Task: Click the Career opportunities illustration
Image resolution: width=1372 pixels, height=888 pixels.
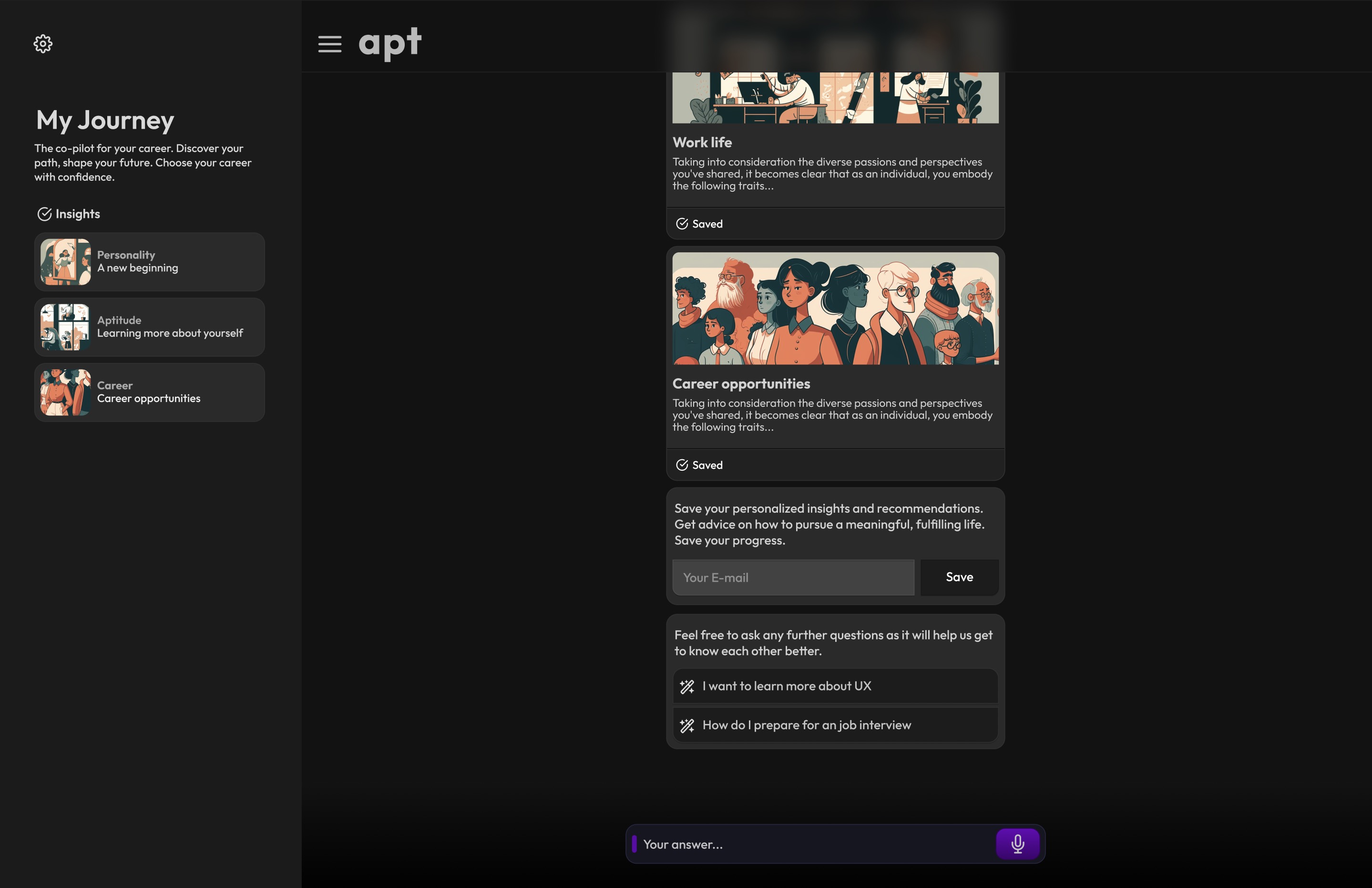Action: pos(835,309)
